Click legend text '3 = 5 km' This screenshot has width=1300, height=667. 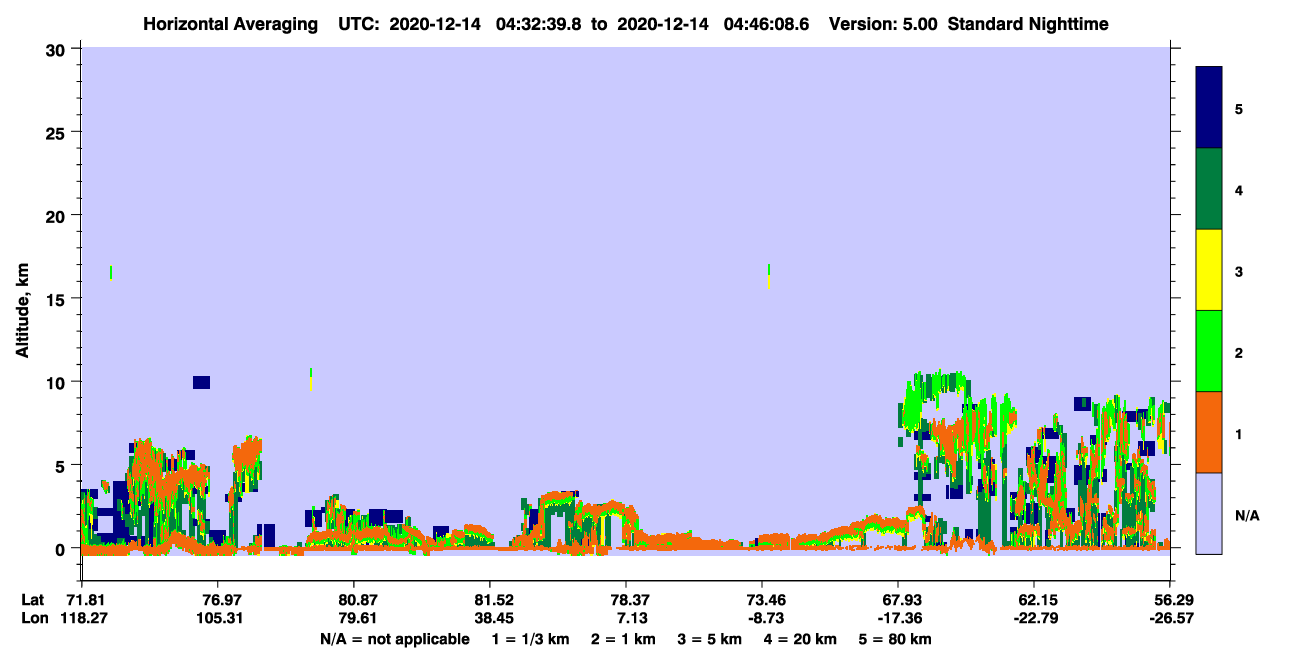tap(709, 639)
